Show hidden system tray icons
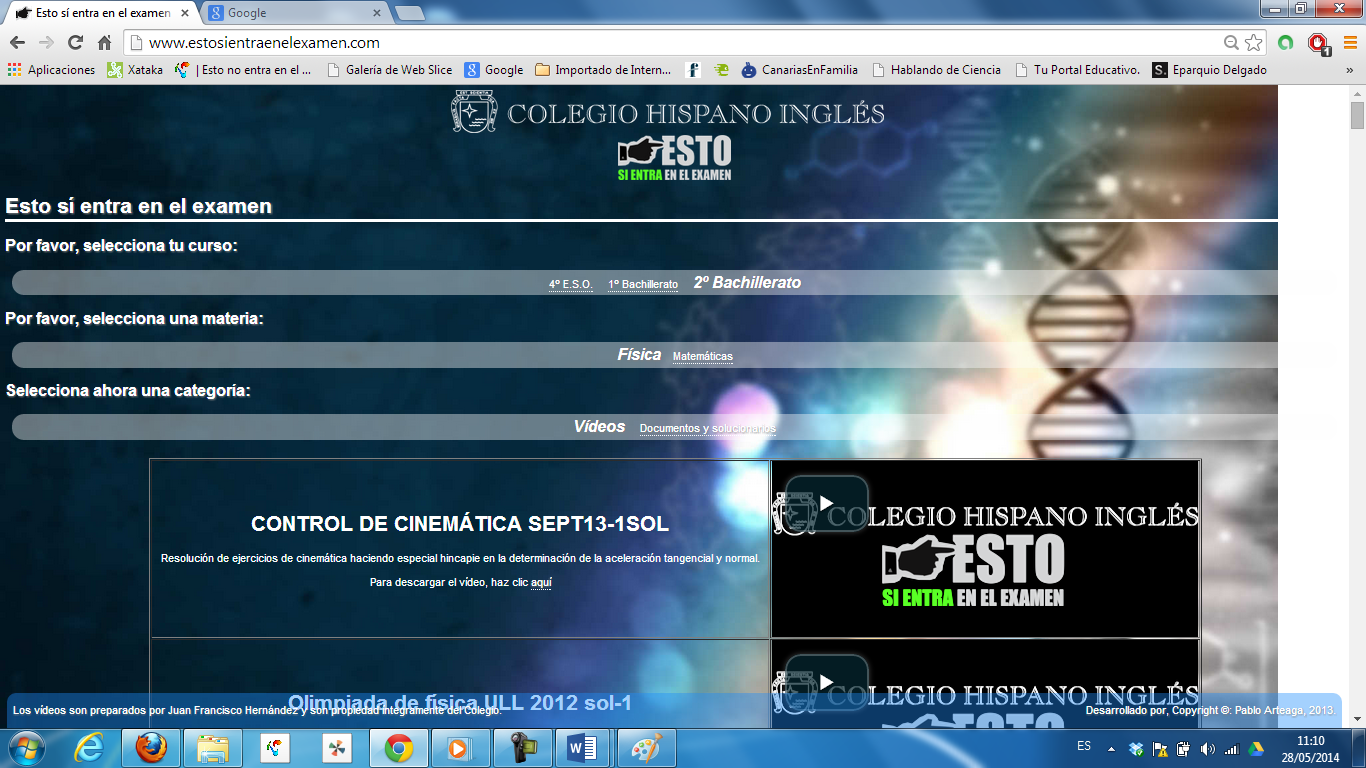 (x=1111, y=748)
